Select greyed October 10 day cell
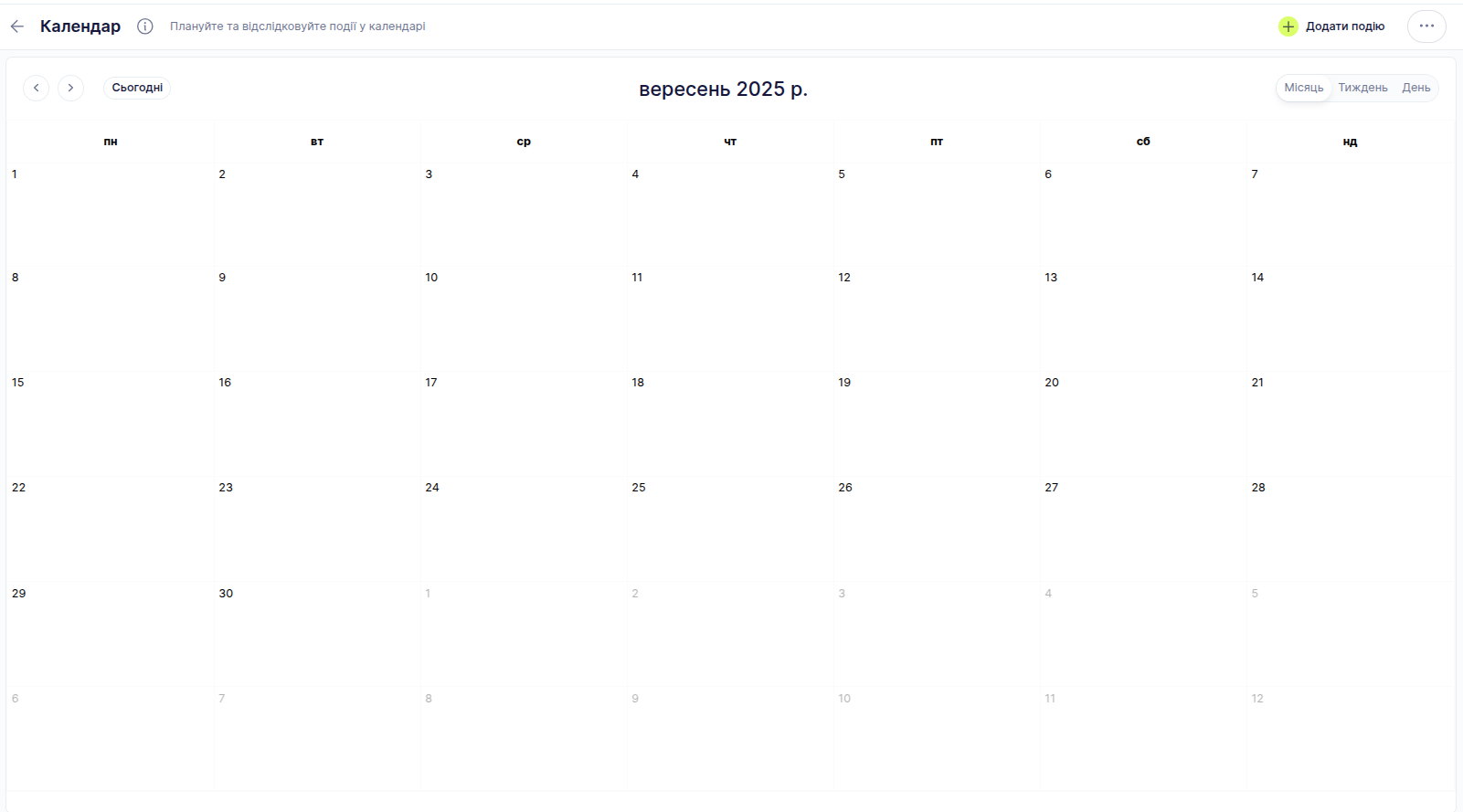This screenshot has width=1463, height=812. (x=937, y=739)
